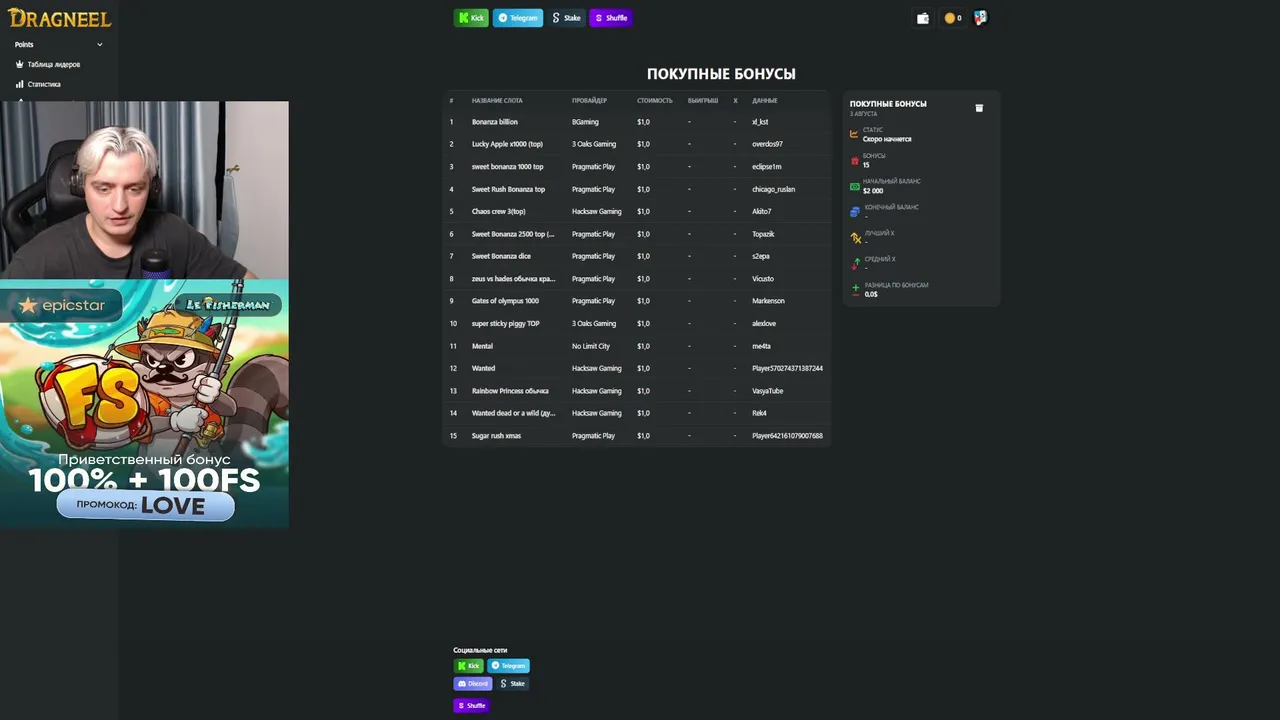Click the username chicago_ruslan

[774, 189]
